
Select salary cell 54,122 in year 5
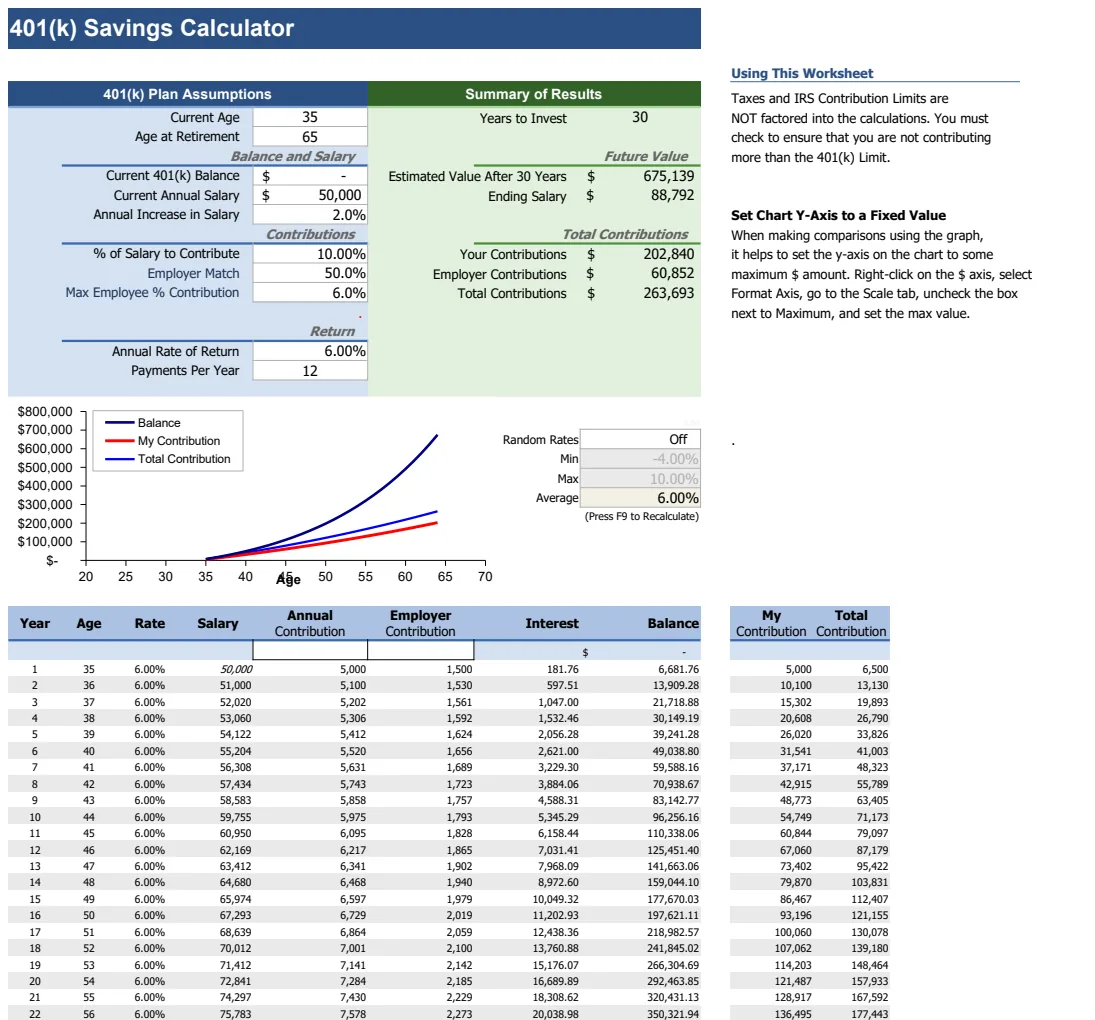coord(235,734)
